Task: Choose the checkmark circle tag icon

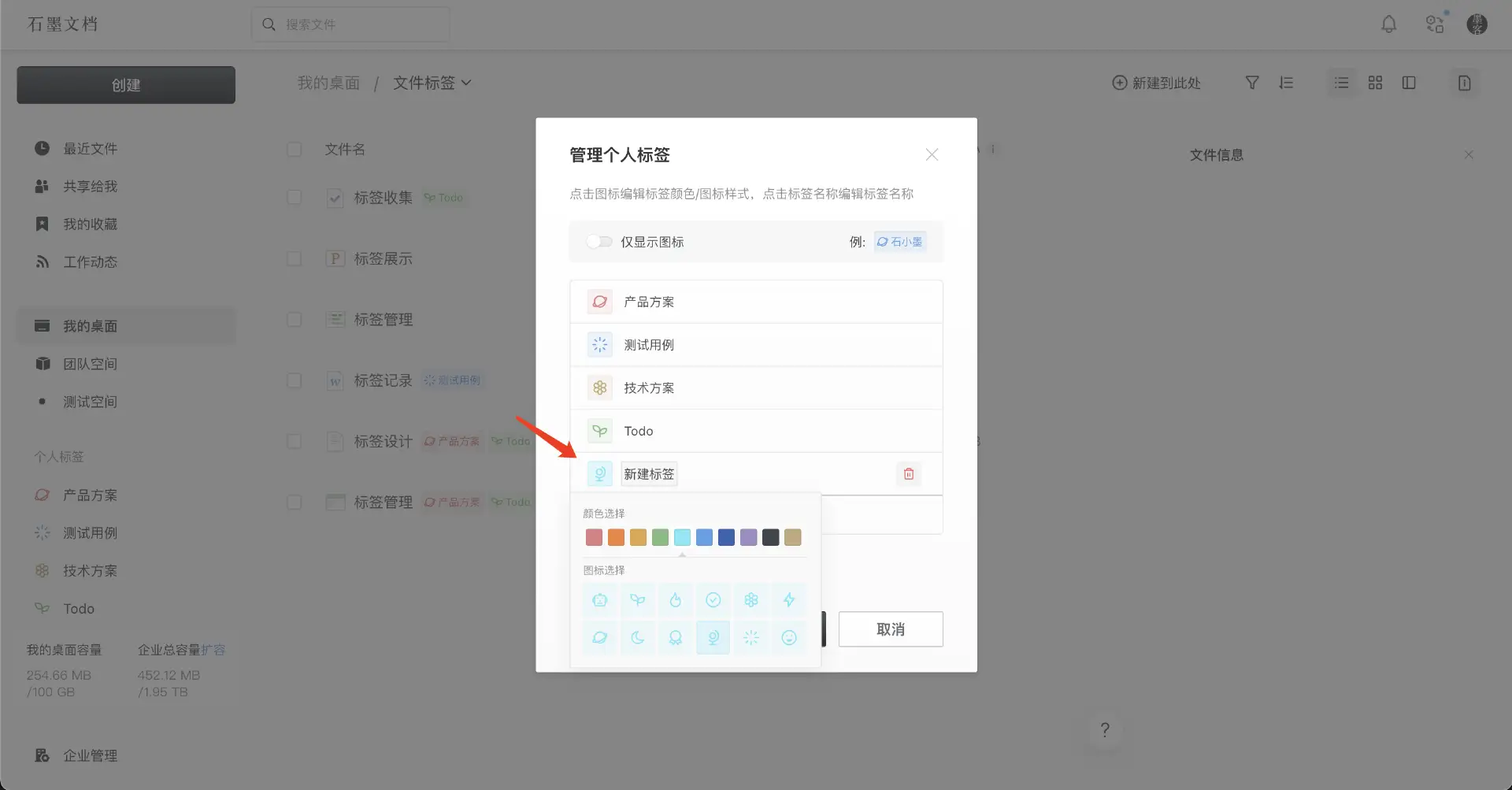Action: (x=713, y=600)
